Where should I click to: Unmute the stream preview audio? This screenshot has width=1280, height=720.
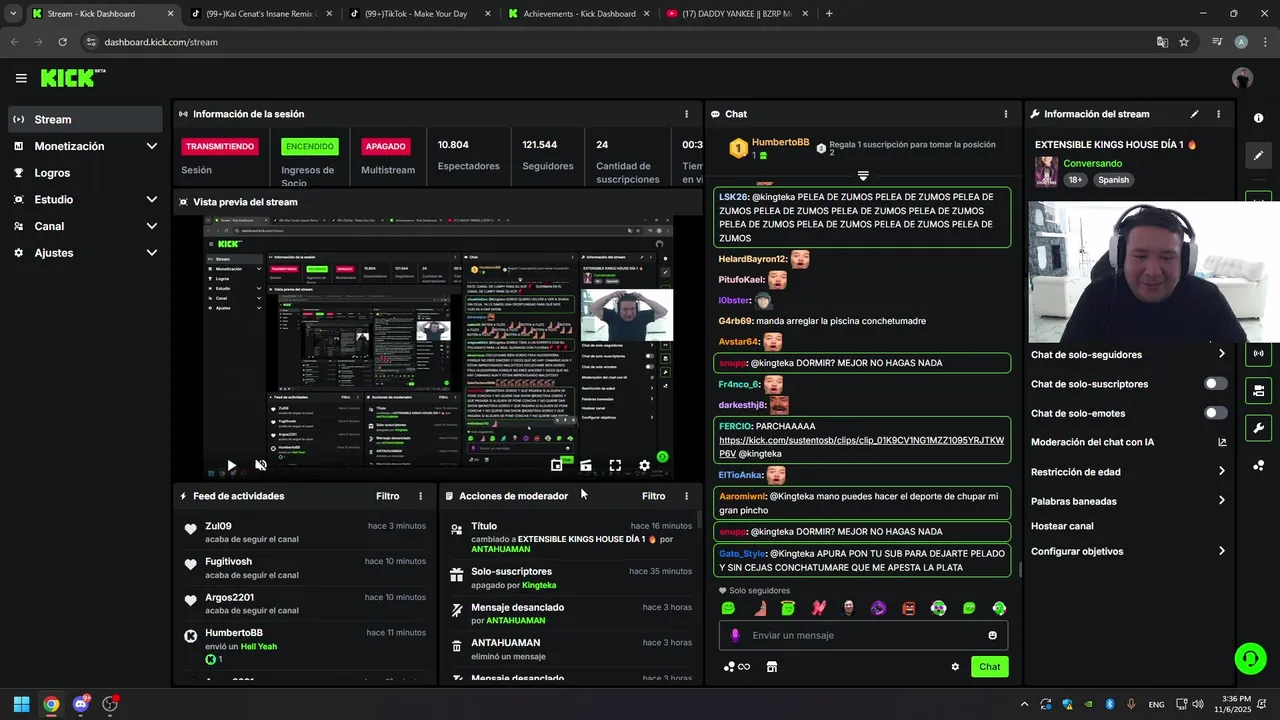pyautogui.click(x=261, y=465)
